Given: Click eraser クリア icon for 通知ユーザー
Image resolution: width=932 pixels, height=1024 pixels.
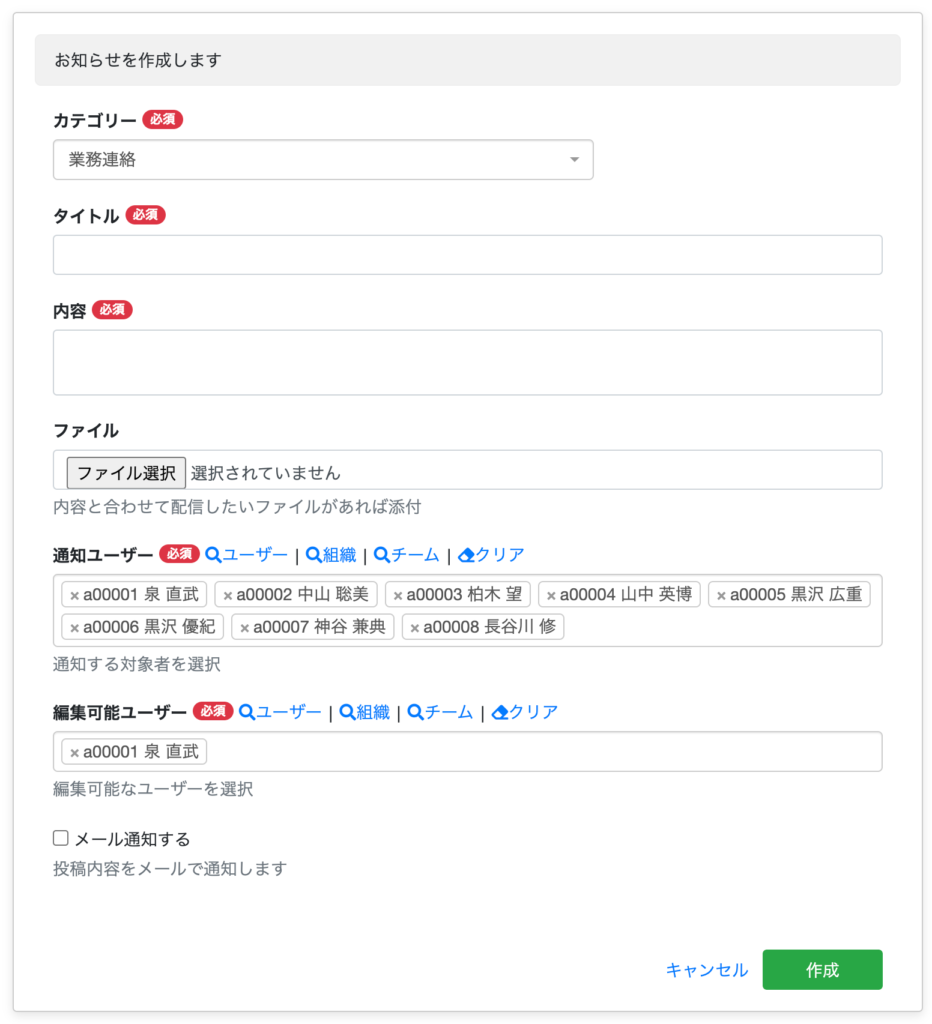Looking at the screenshot, I should click(x=466, y=555).
